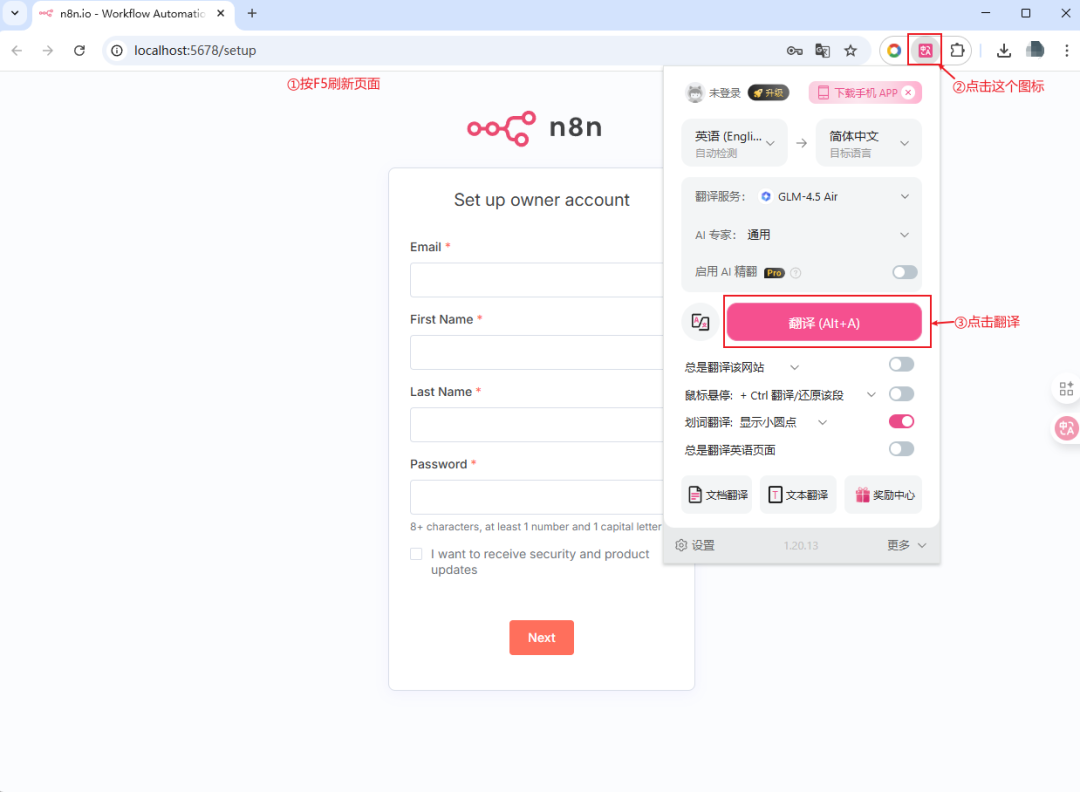Open a new browser tab
Viewport: 1080px width, 792px height.
pyautogui.click(x=252, y=13)
